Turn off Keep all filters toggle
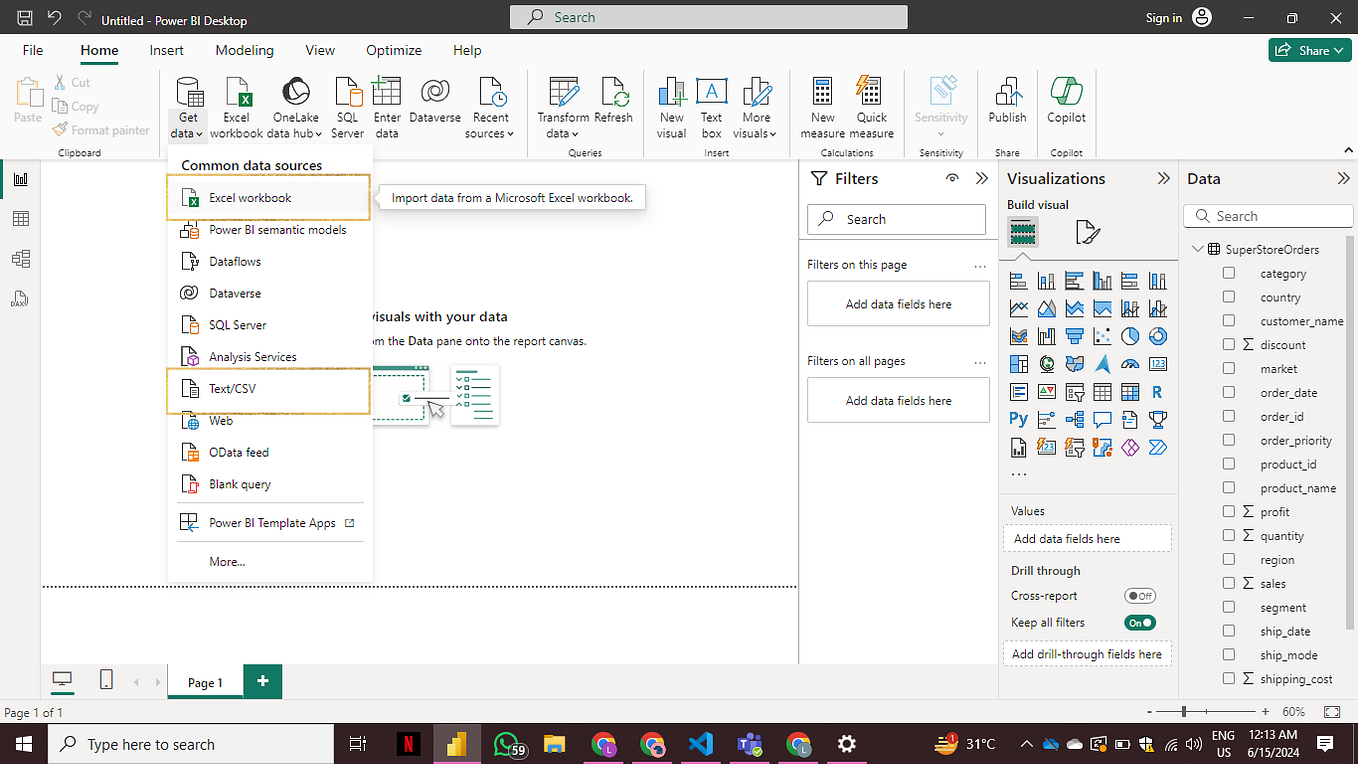 point(1139,622)
